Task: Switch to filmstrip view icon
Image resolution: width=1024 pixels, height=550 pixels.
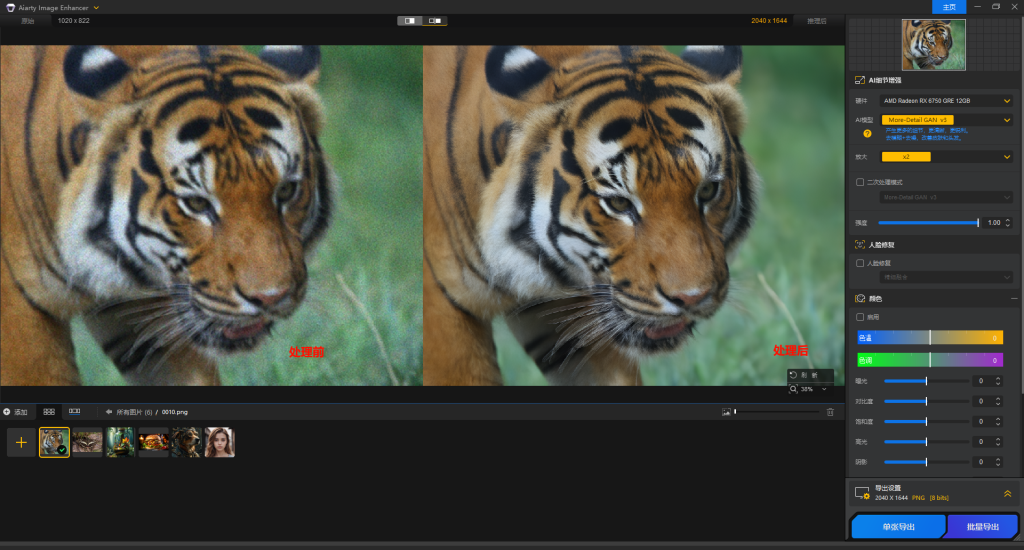Action: point(74,412)
